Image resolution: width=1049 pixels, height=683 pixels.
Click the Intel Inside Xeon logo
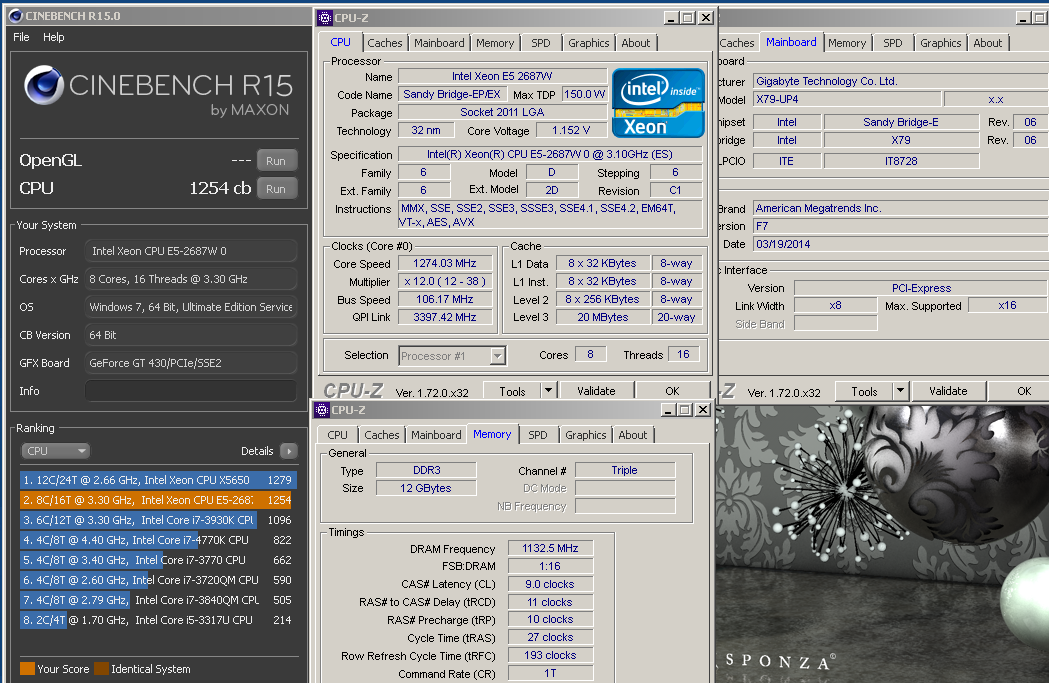(x=658, y=103)
